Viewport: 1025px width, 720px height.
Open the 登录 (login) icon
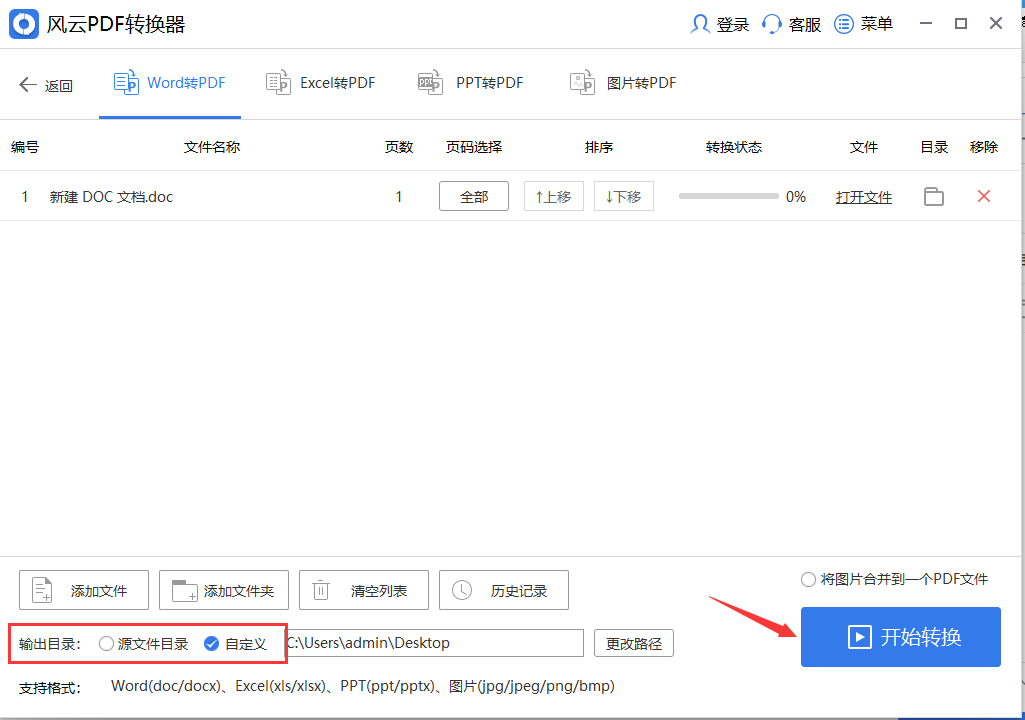coord(699,23)
